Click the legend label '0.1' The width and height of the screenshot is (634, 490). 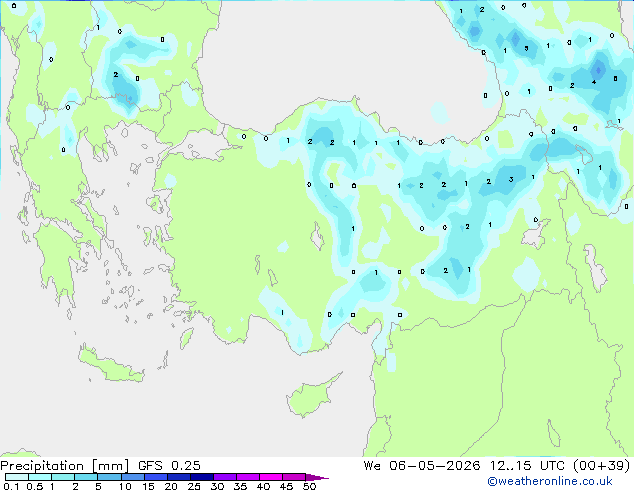tap(11, 486)
